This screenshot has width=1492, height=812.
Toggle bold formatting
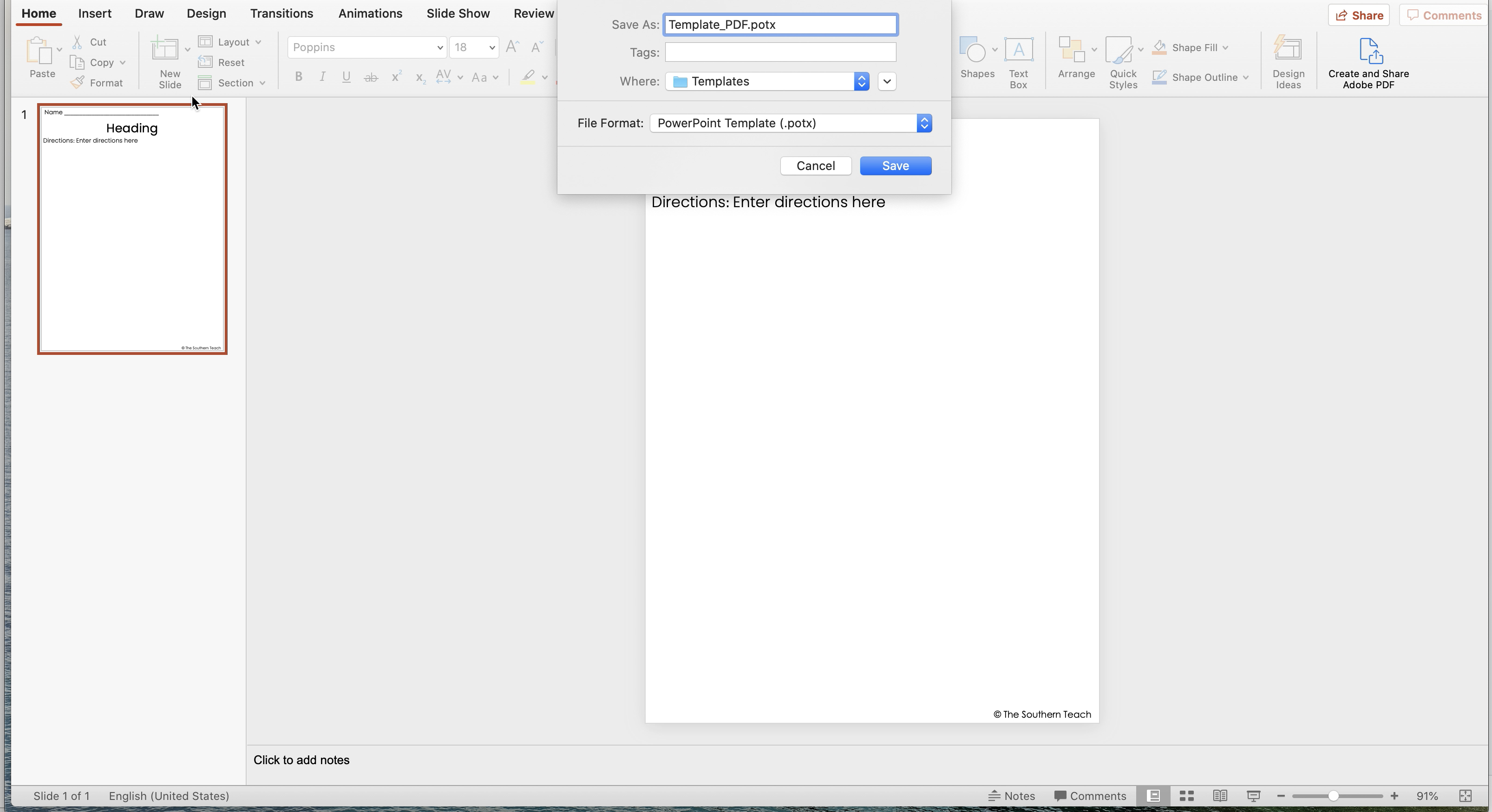coord(298,77)
